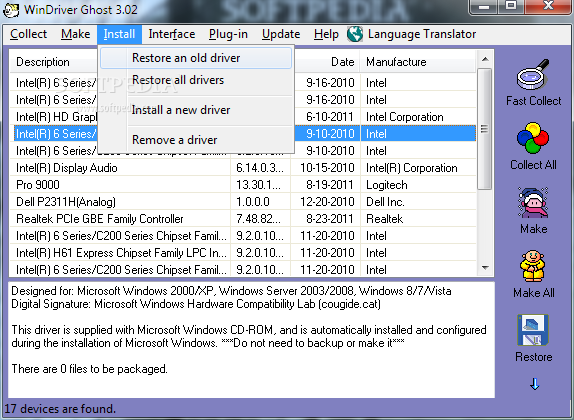The height and width of the screenshot is (420, 574).
Task: Choose Remove a driver
Action: [196, 140]
